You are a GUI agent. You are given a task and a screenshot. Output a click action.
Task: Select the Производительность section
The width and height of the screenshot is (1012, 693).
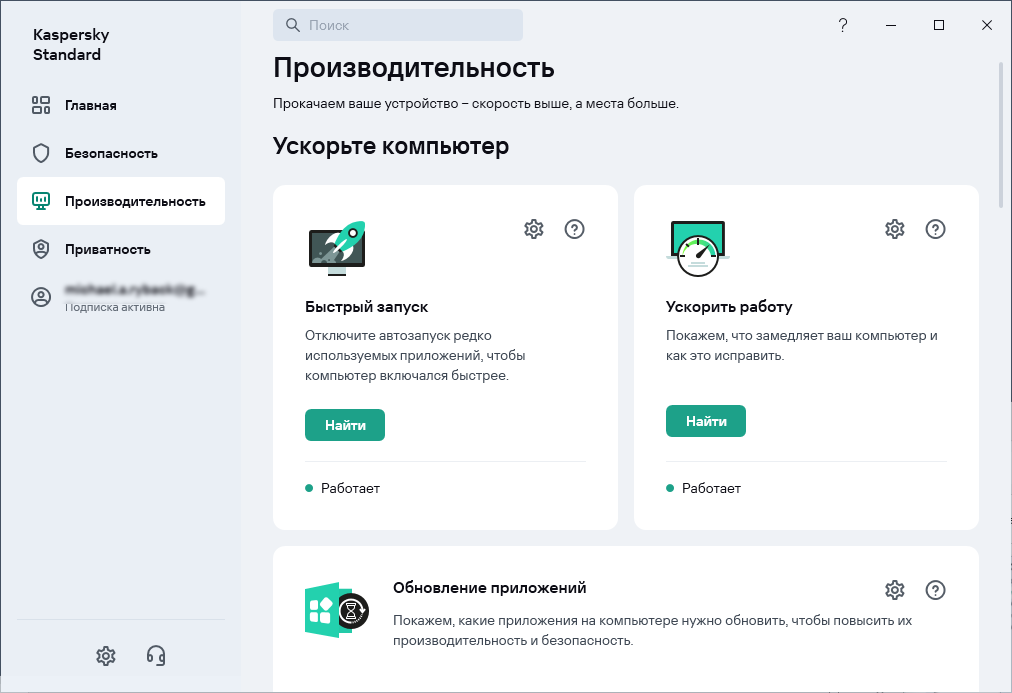pyautogui.click(x=121, y=201)
